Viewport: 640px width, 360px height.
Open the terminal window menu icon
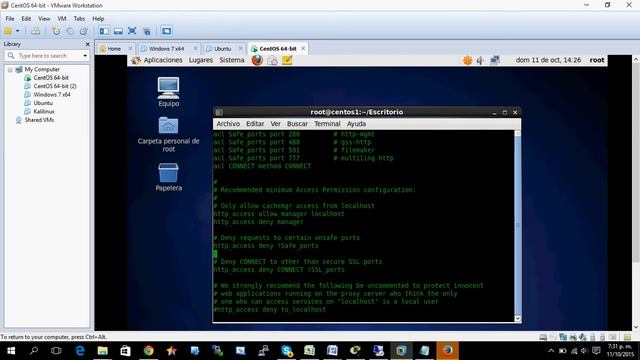point(219,112)
